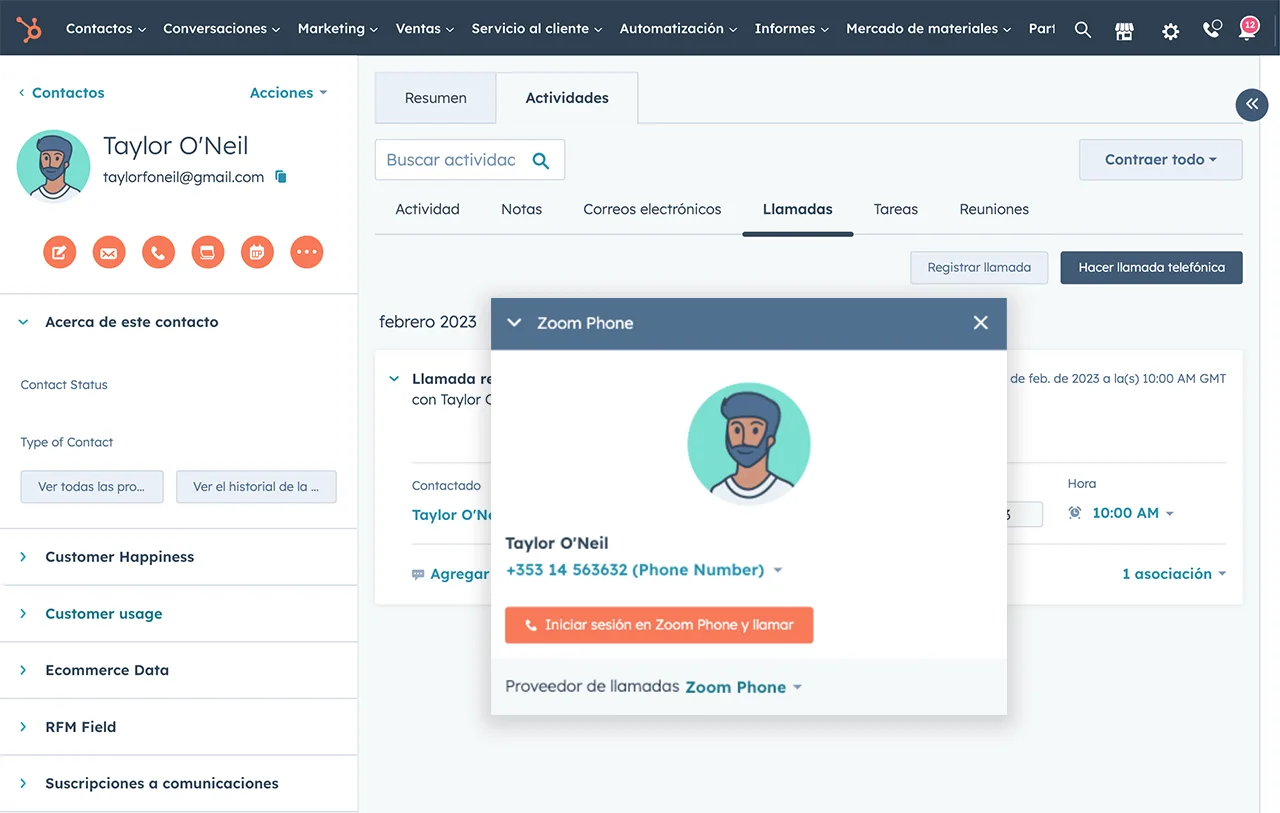Open the Acciones dropdown
The height and width of the screenshot is (813, 1280).
click(288, 92)
